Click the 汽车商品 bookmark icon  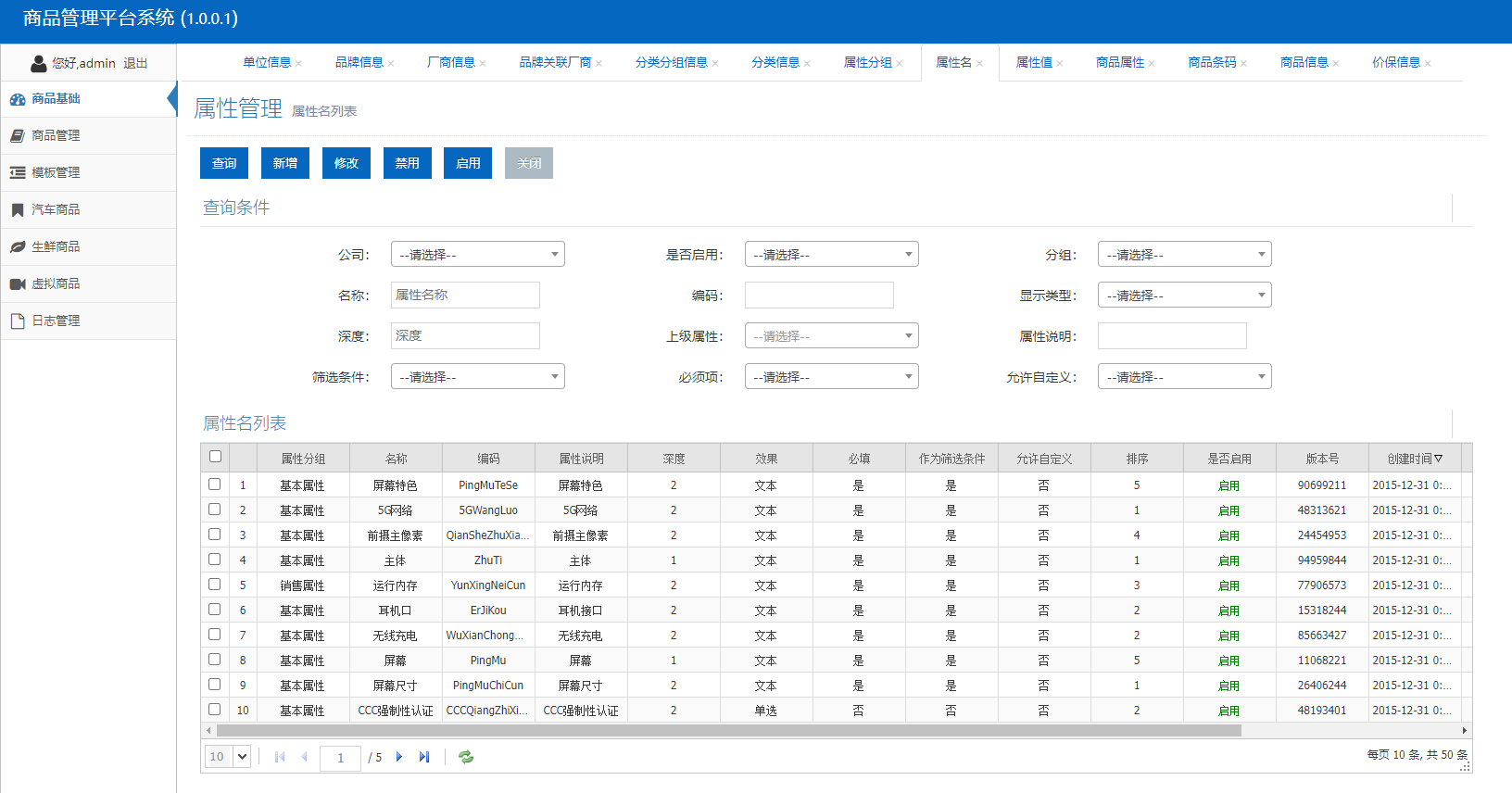coord(18,210)
